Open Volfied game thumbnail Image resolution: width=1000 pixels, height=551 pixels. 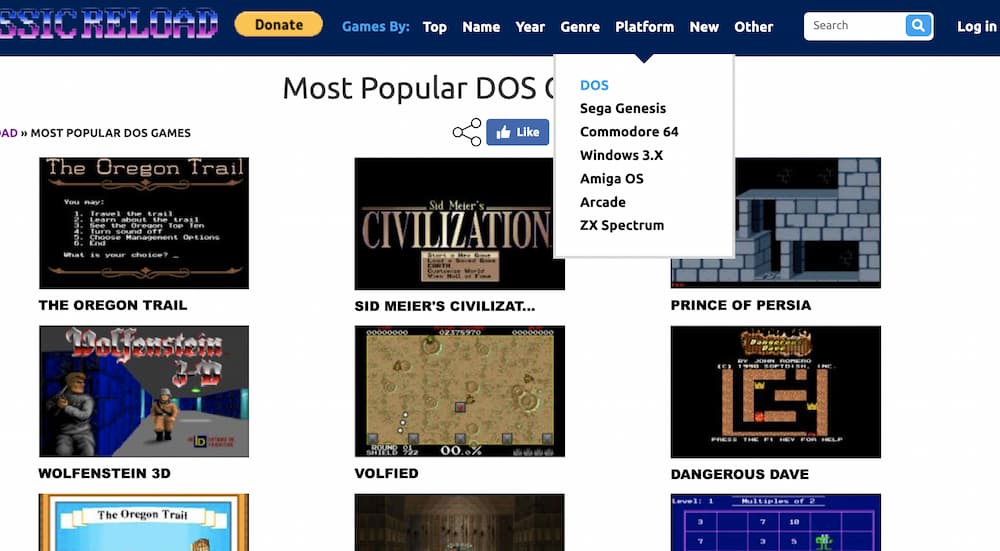[460, 392]
